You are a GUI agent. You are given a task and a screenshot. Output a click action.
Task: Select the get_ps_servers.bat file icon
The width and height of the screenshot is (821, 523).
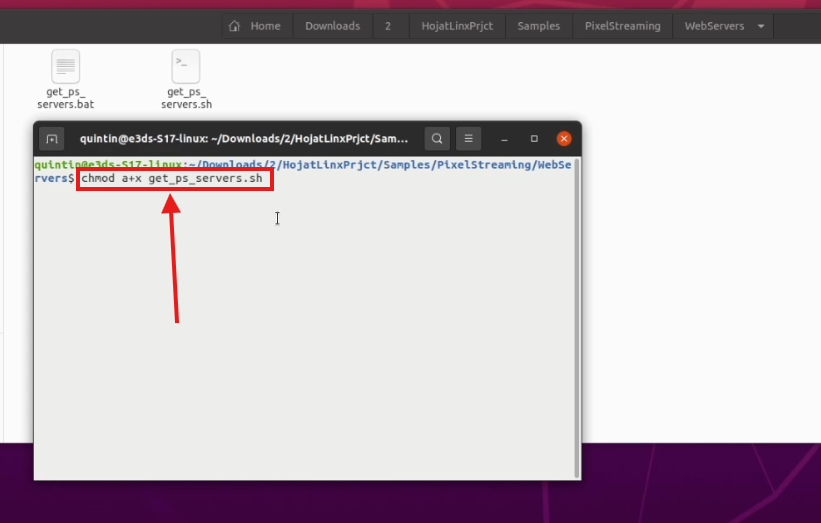coord(66,68)
